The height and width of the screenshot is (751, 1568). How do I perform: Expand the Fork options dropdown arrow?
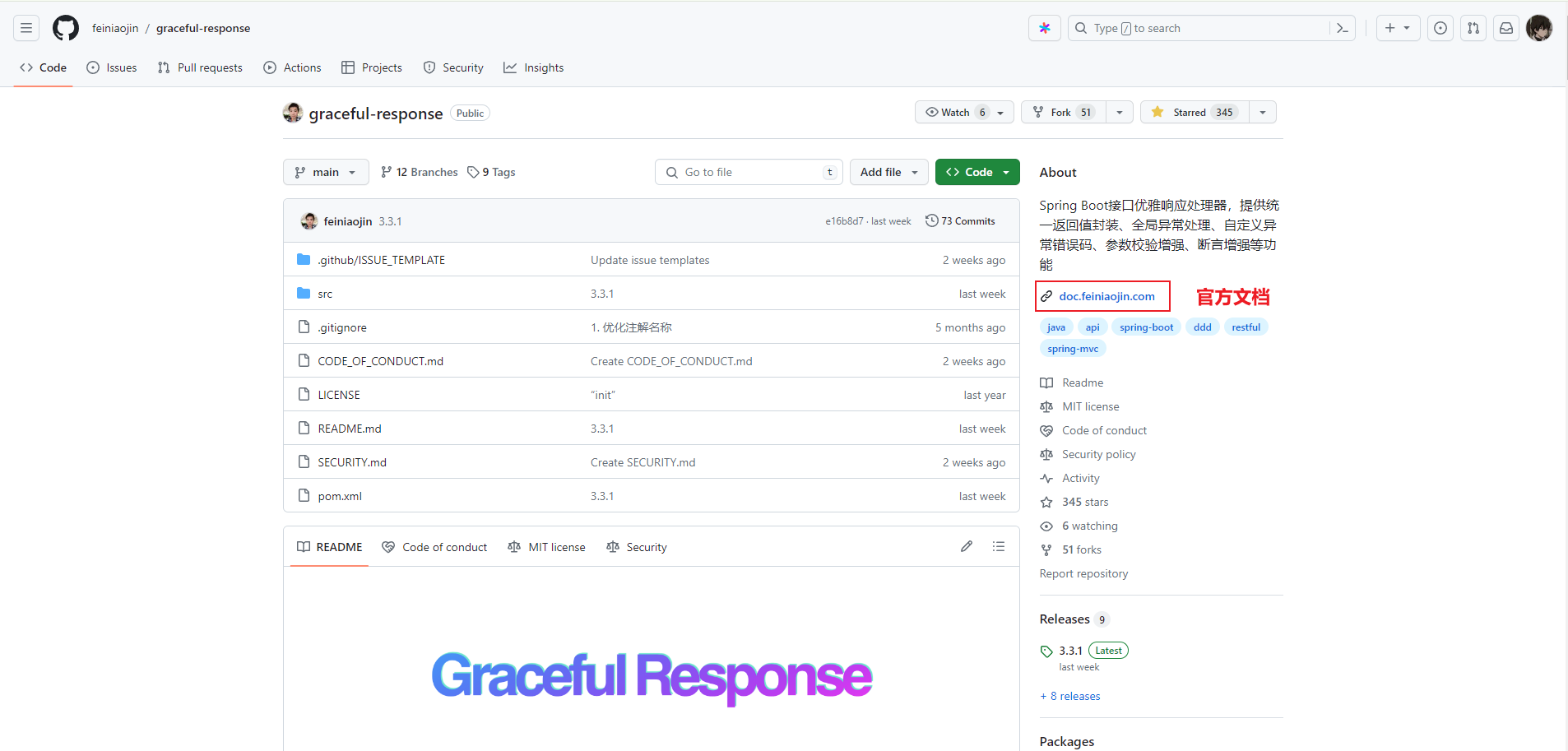tap(1120, 112)
